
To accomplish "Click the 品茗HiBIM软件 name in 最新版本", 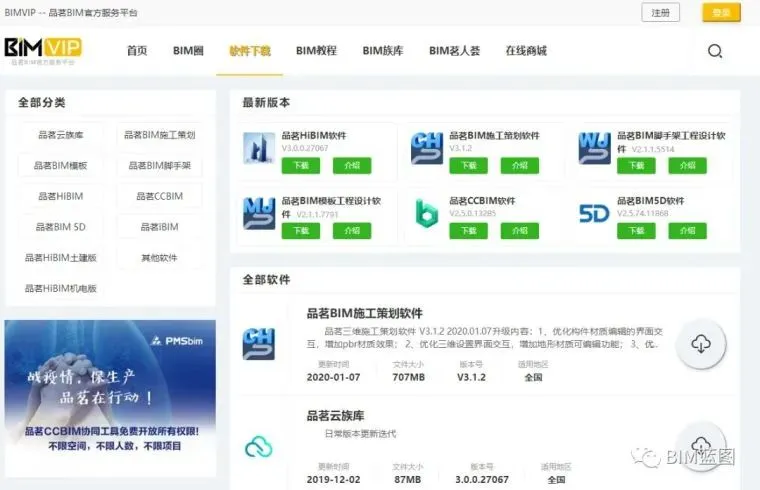I will point(314,135).
